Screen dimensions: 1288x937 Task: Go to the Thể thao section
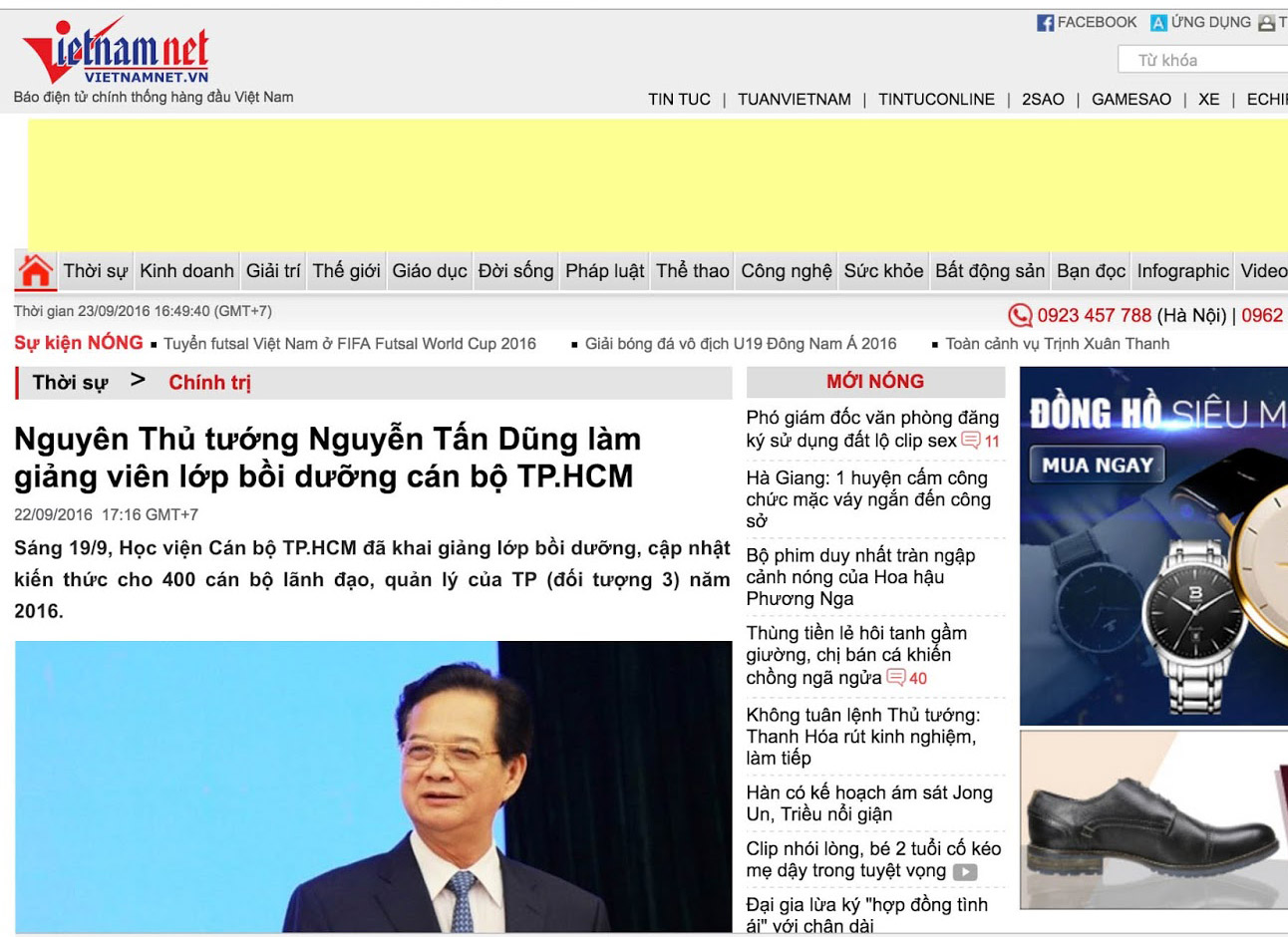coord(692,271)
